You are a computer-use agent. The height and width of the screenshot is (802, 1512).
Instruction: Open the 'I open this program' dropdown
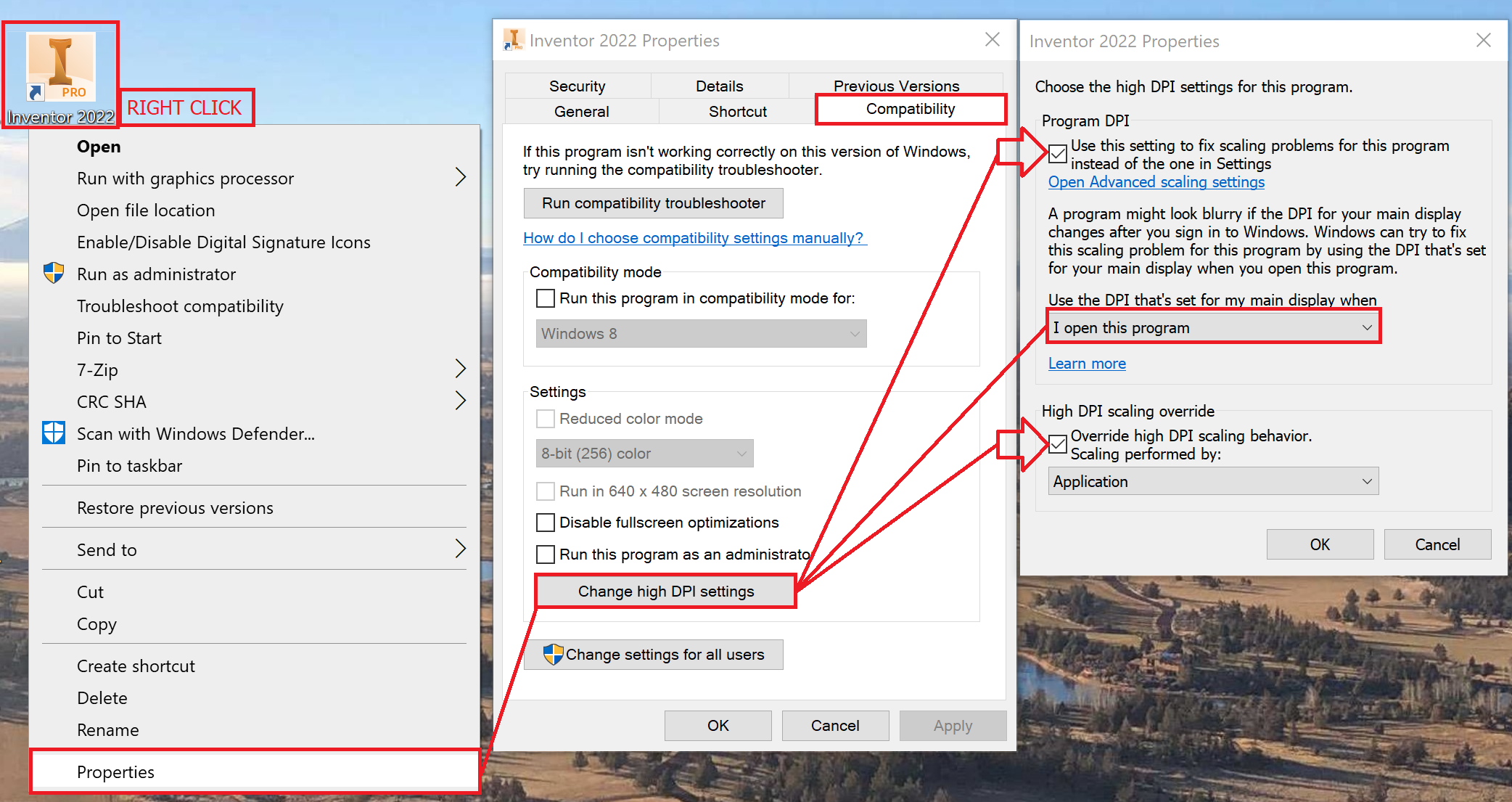point(1213,327)
